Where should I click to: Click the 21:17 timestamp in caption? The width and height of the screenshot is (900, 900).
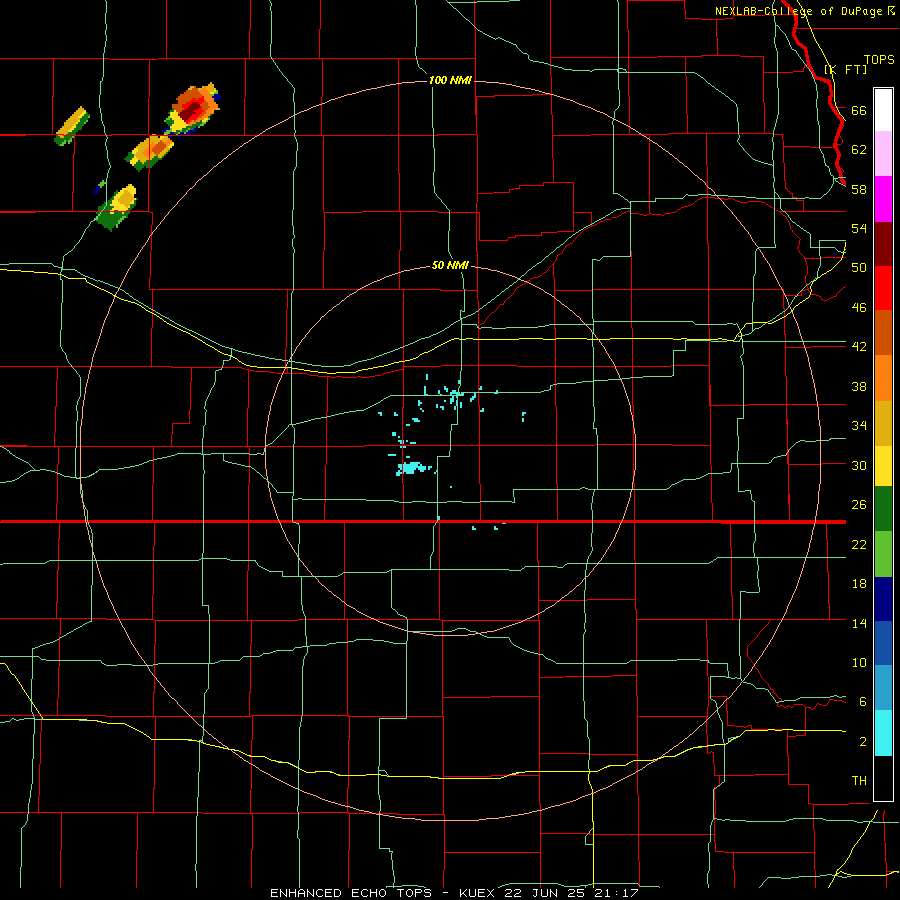(617, 893)
